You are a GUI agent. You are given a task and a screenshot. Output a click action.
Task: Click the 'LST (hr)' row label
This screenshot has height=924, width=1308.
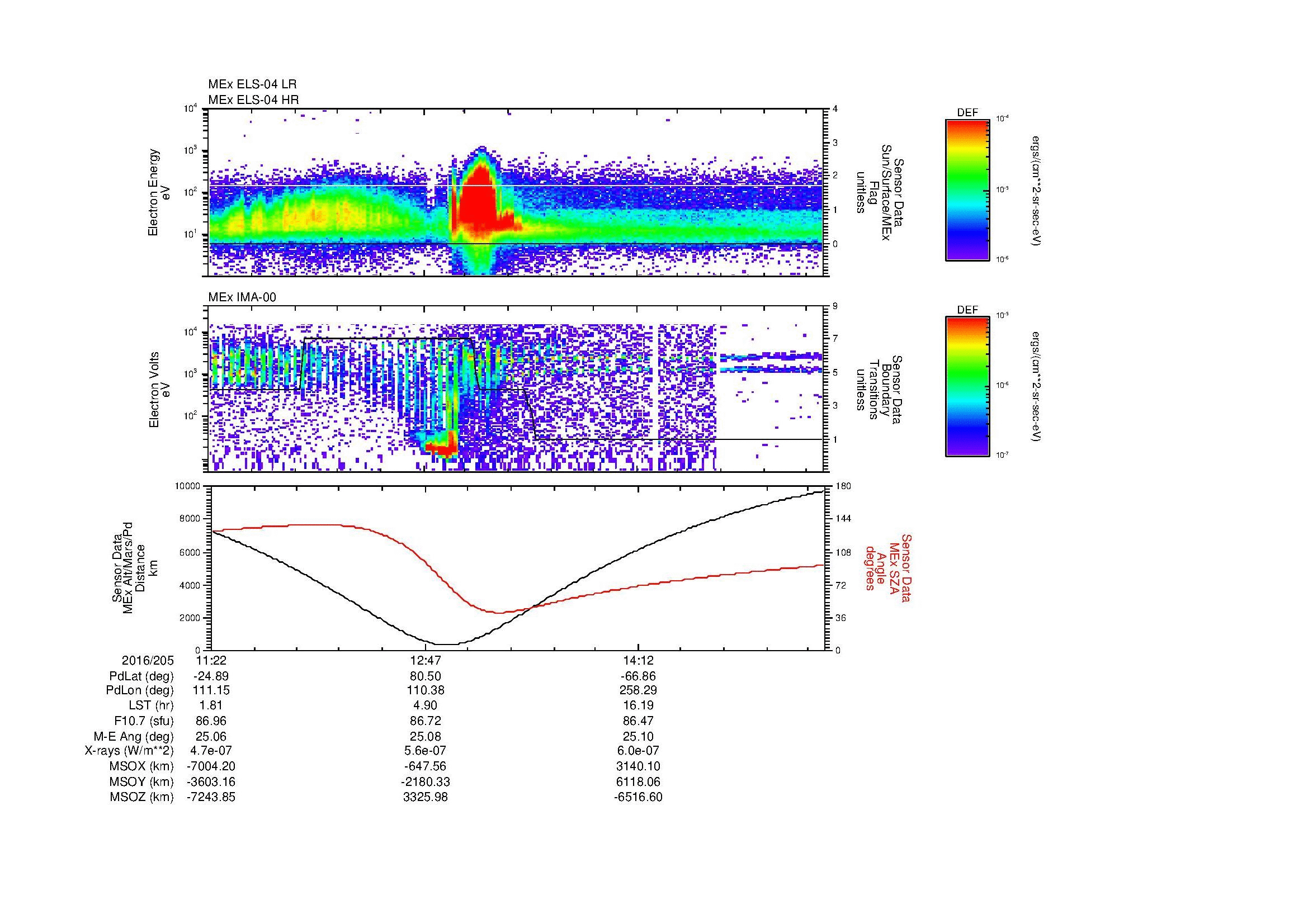(x=151, y=705)
